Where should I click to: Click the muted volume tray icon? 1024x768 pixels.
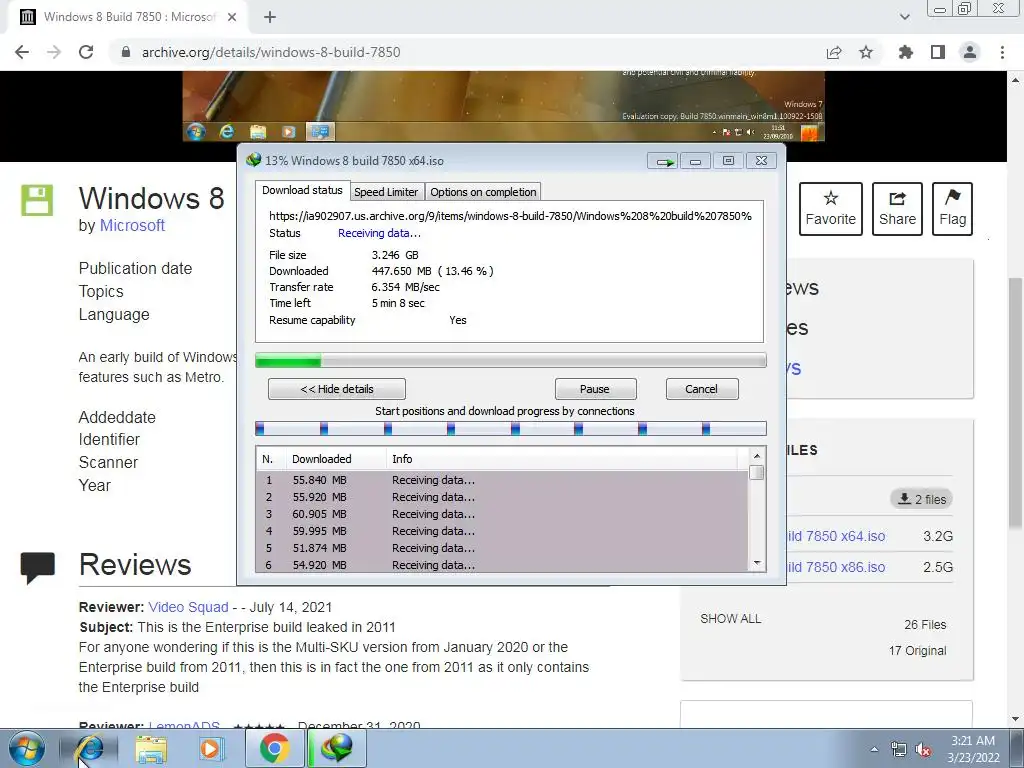point(923,750)
